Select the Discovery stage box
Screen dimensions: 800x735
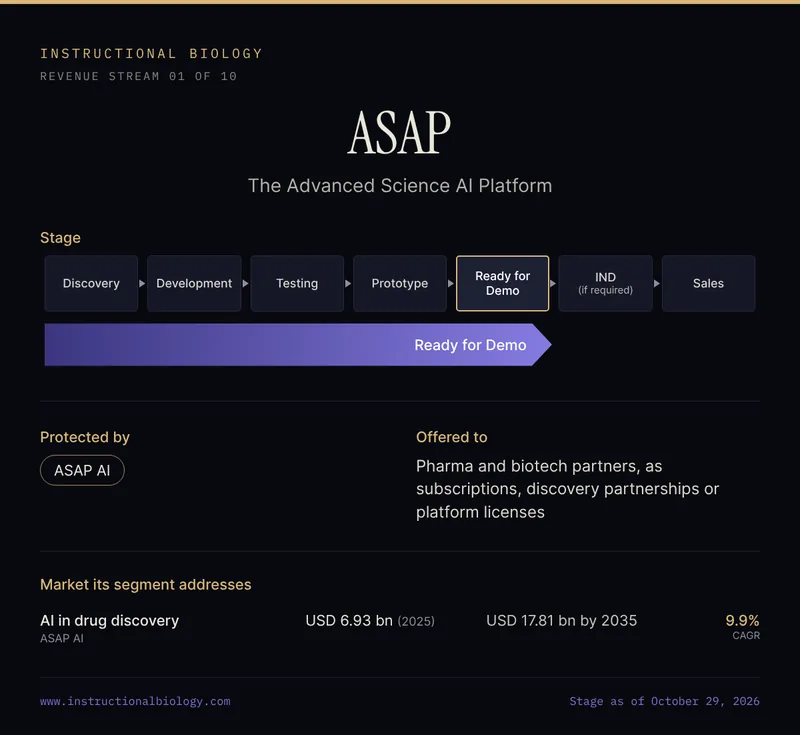pos(91,283)
